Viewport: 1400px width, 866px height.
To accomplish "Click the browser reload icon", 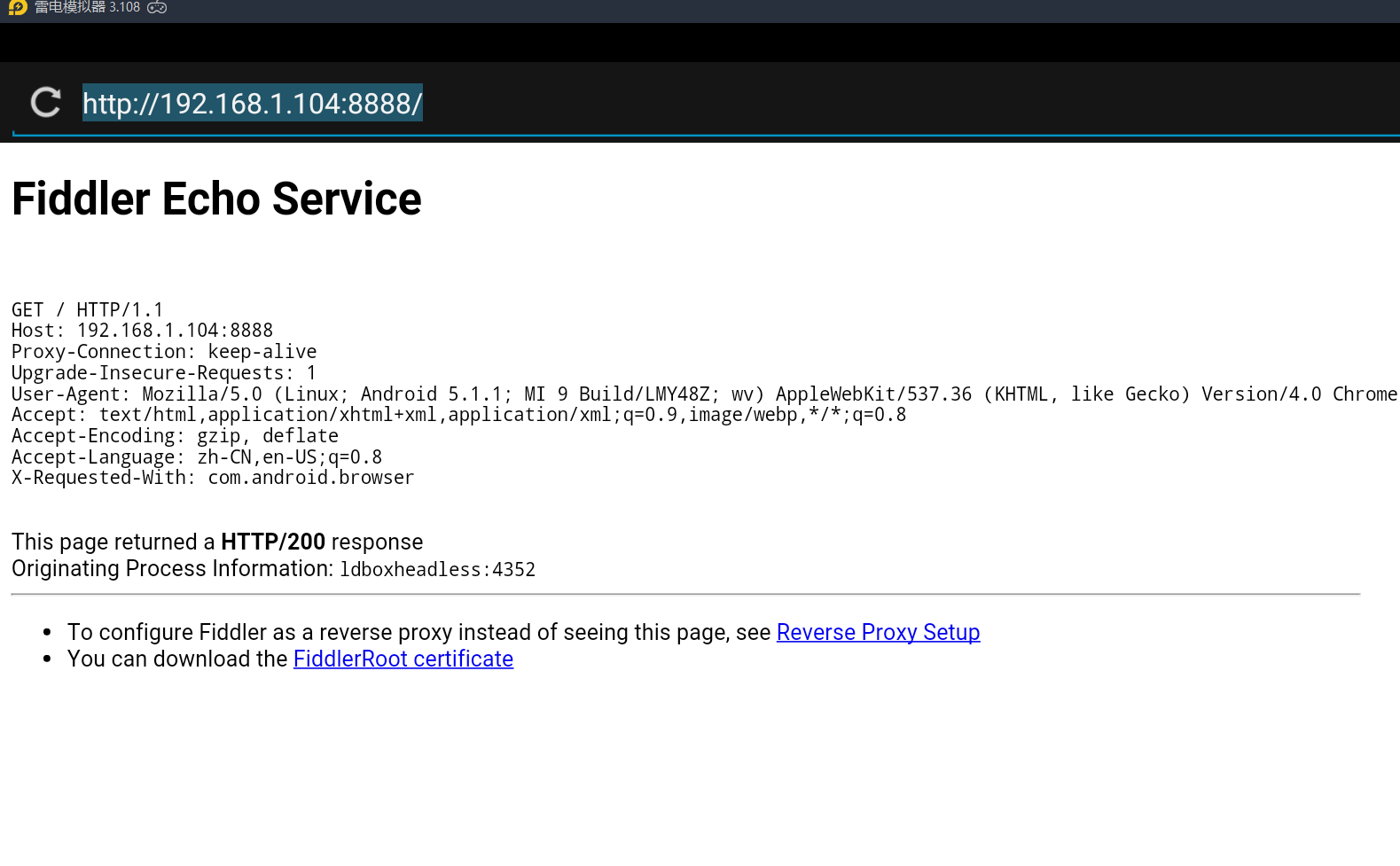I will pos(45,103).
